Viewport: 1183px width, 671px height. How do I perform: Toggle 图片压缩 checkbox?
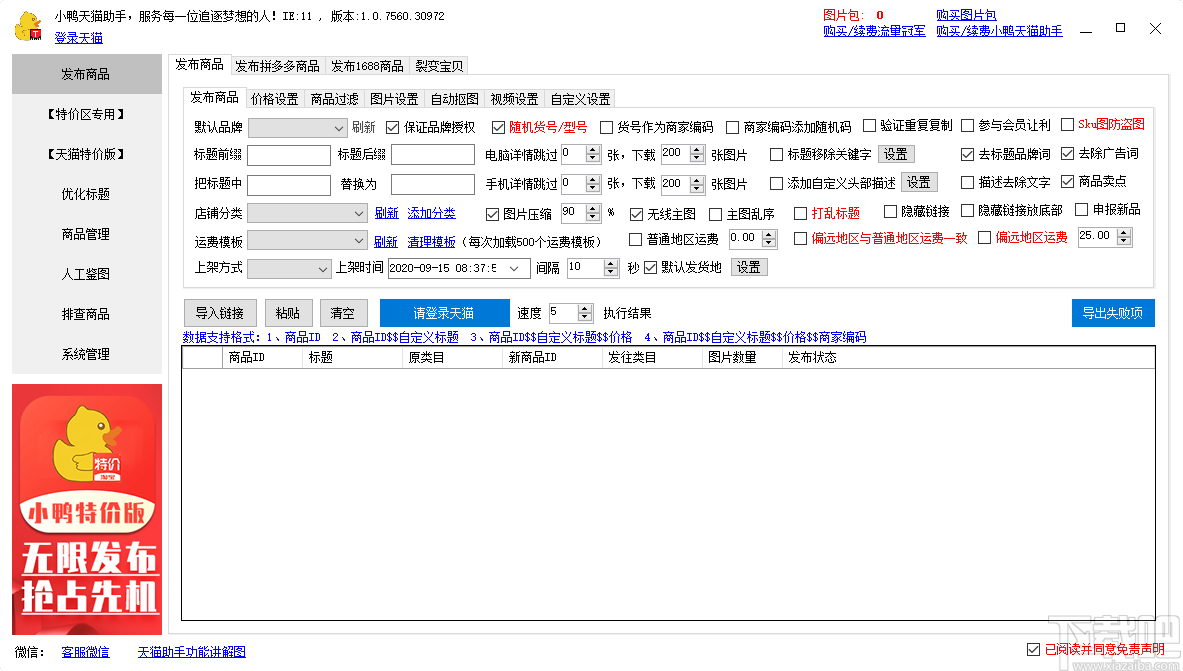(x=492, y=214)
